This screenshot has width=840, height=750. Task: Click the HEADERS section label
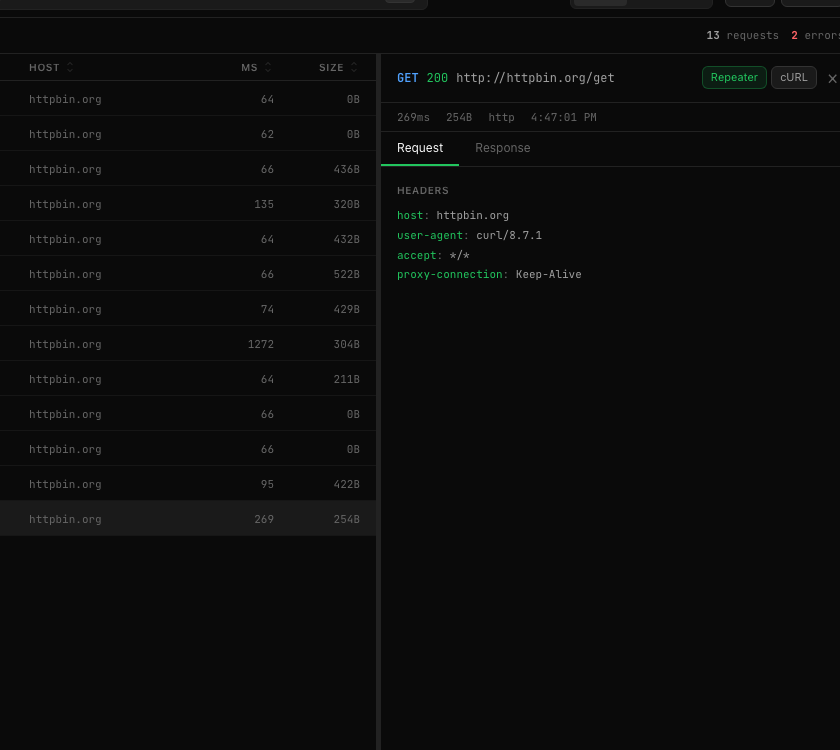tap(423, 191)
